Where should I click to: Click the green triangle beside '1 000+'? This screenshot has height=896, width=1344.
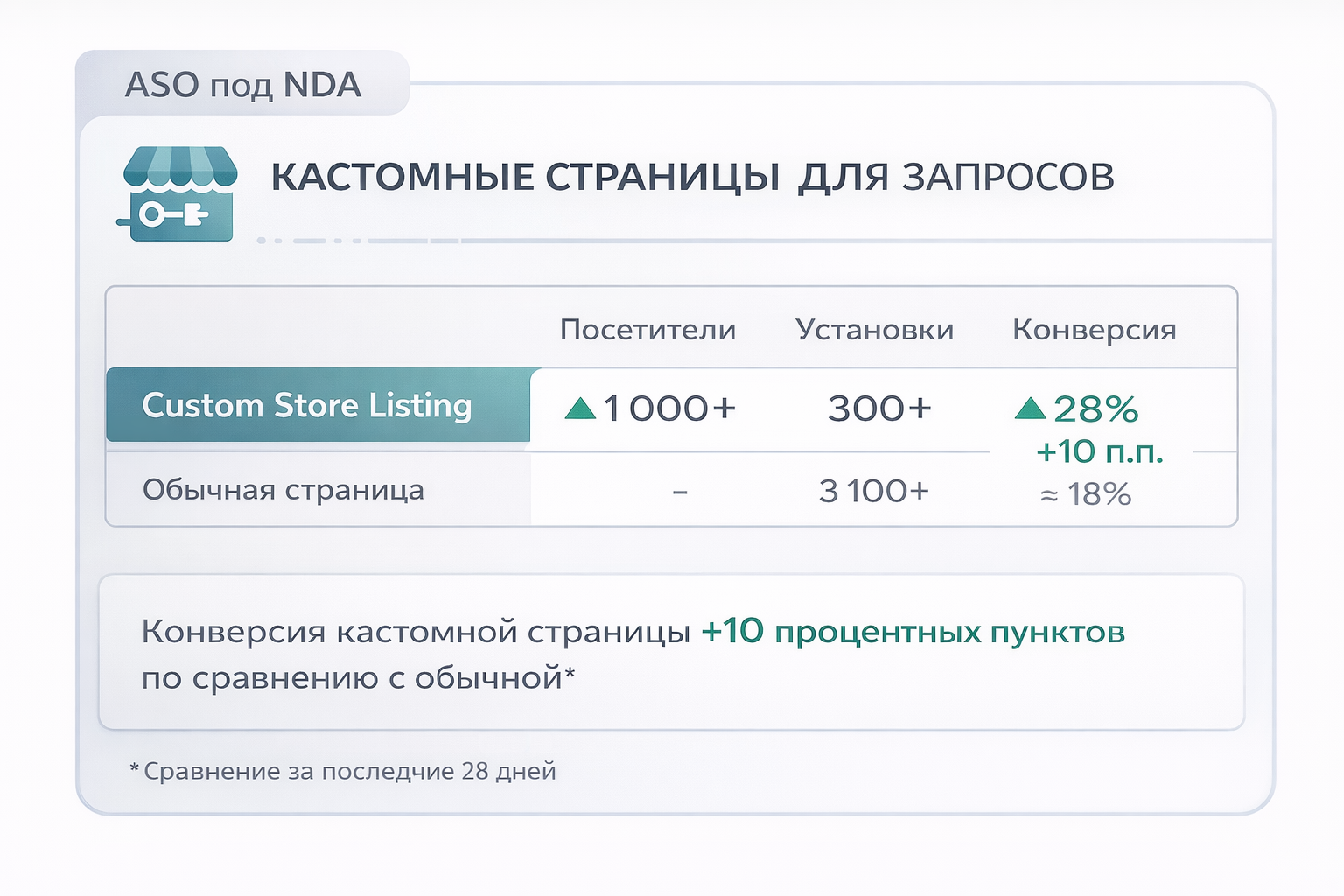(580, 408)
